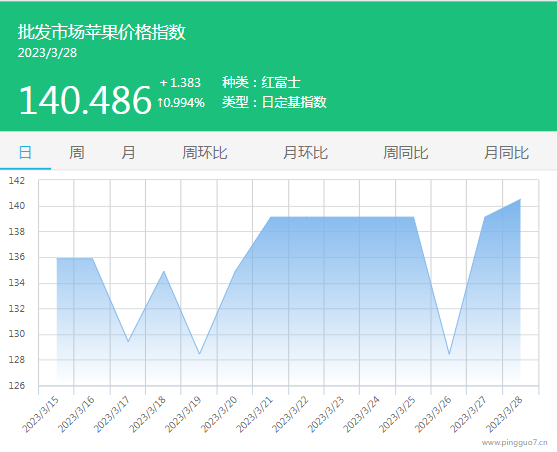Click the 种类：红富士 label
Viewport: 557px width, 452px height.
261,82
